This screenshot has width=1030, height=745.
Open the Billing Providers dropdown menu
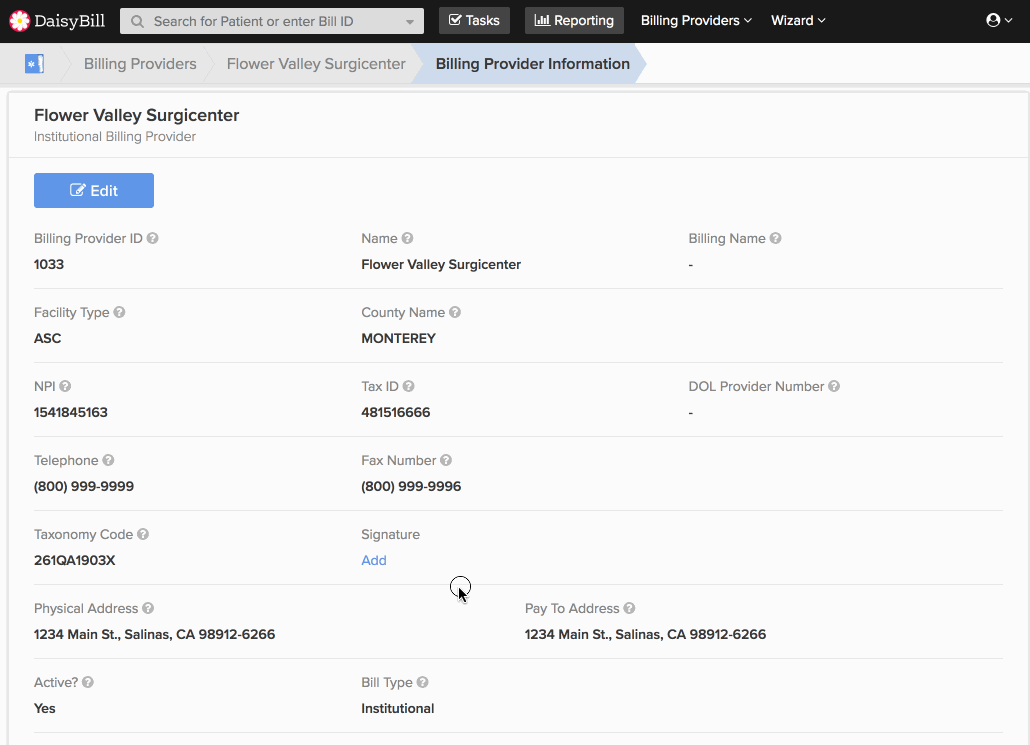click(x=696, y=20)
